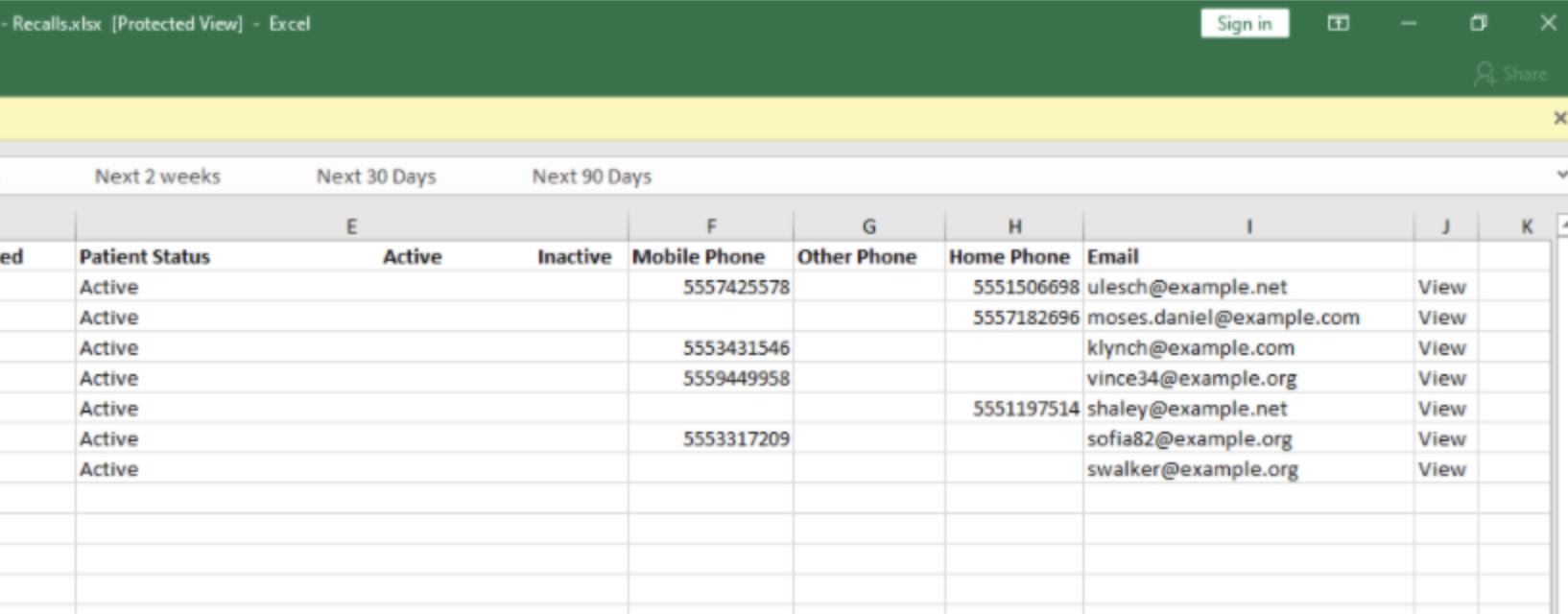Viewport: 1568px width, 614px height.
Task: Select the Next 2 weeks filter
Action: click(157, 177)
